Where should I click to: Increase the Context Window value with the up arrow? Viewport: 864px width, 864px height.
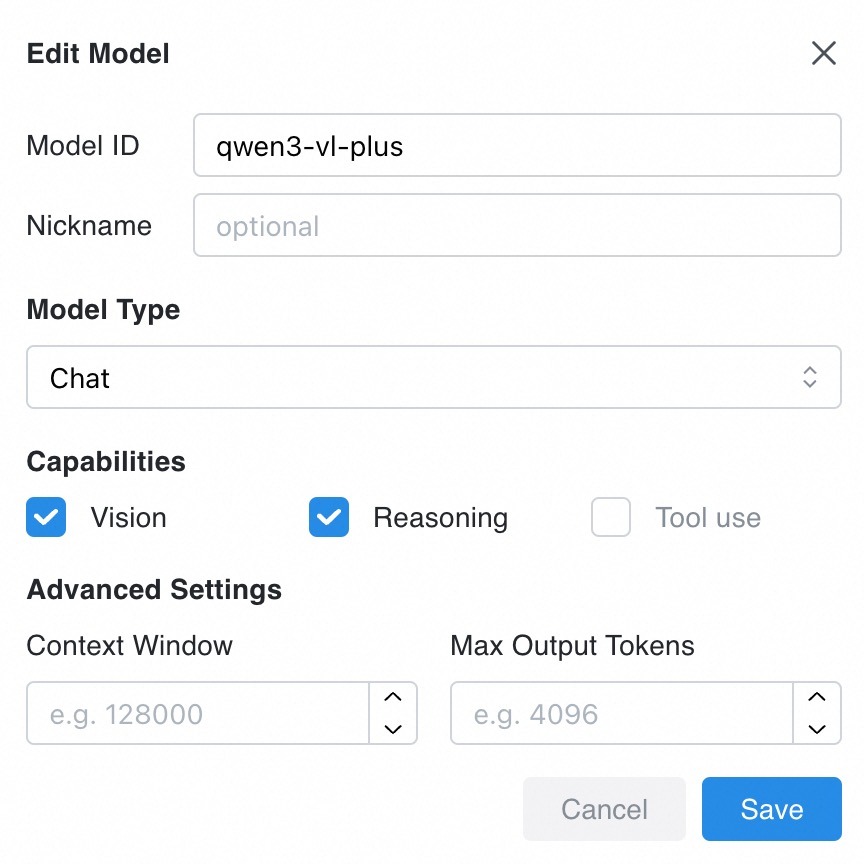(x=393, y=698)
